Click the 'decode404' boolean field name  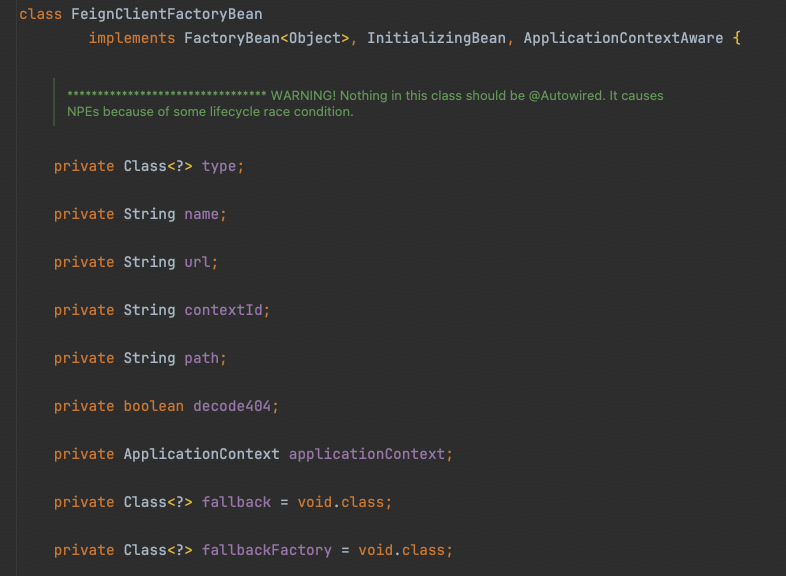pos(234,406)
